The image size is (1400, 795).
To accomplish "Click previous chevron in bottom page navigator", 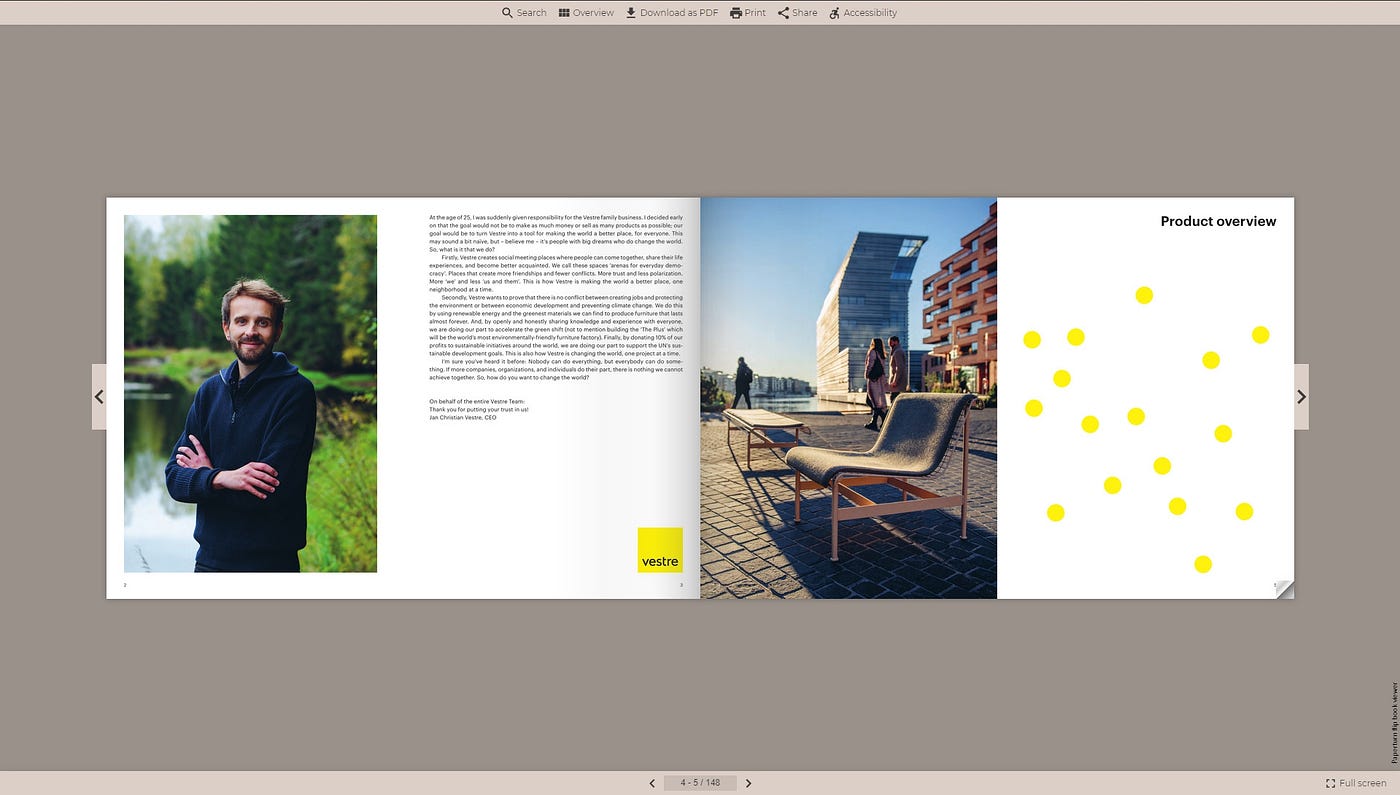I will tap(652, 783).
